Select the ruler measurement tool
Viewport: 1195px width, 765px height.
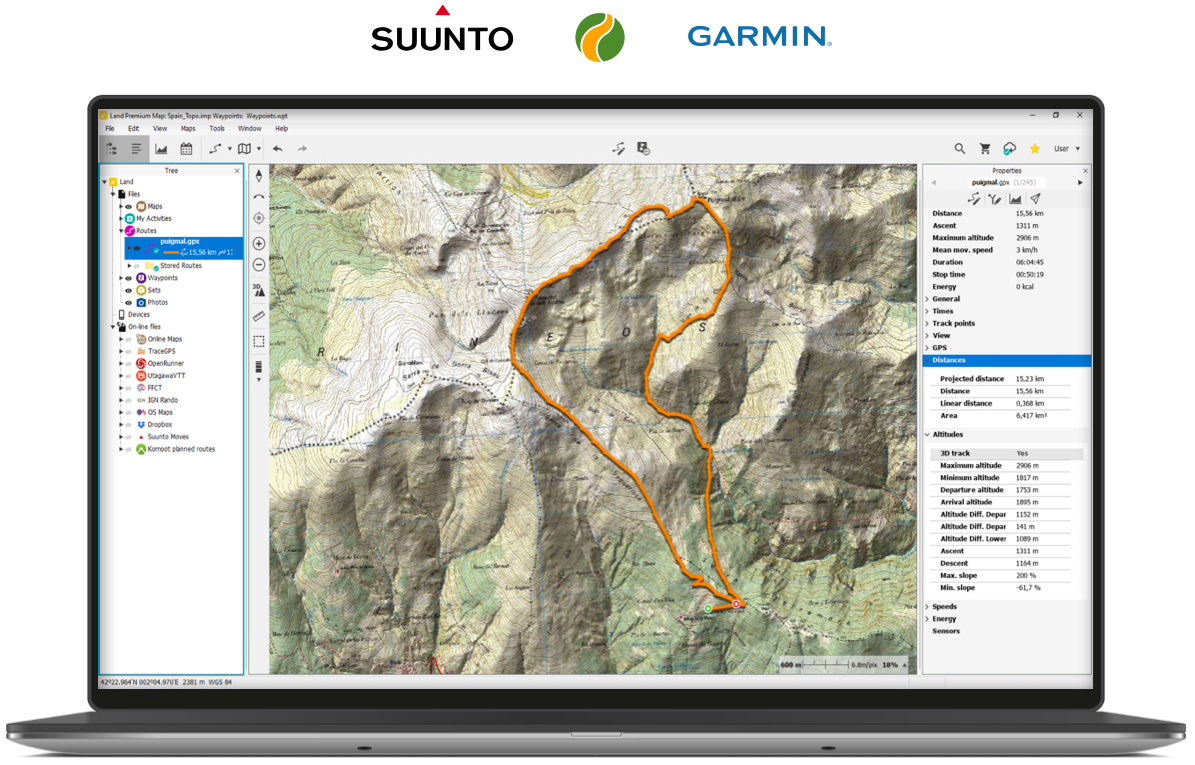(x=259, y=316)
